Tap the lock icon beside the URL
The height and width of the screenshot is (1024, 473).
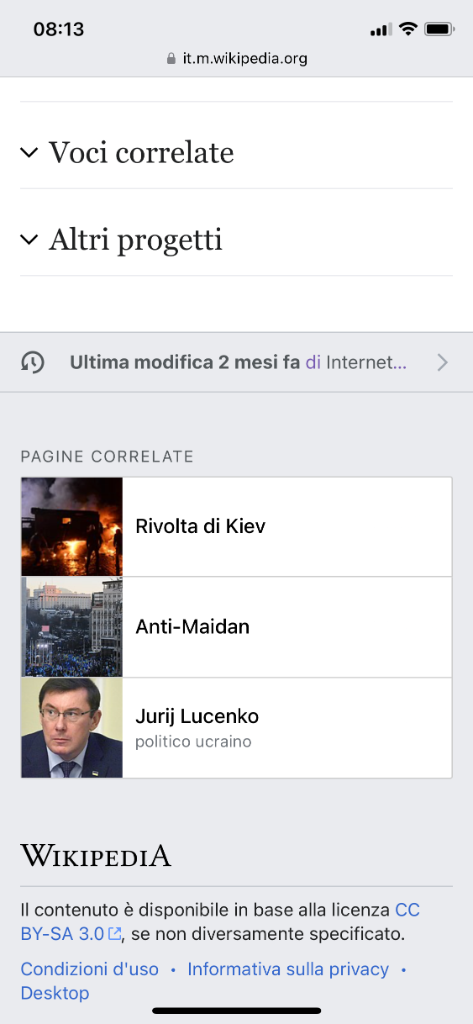pos(171,59)
